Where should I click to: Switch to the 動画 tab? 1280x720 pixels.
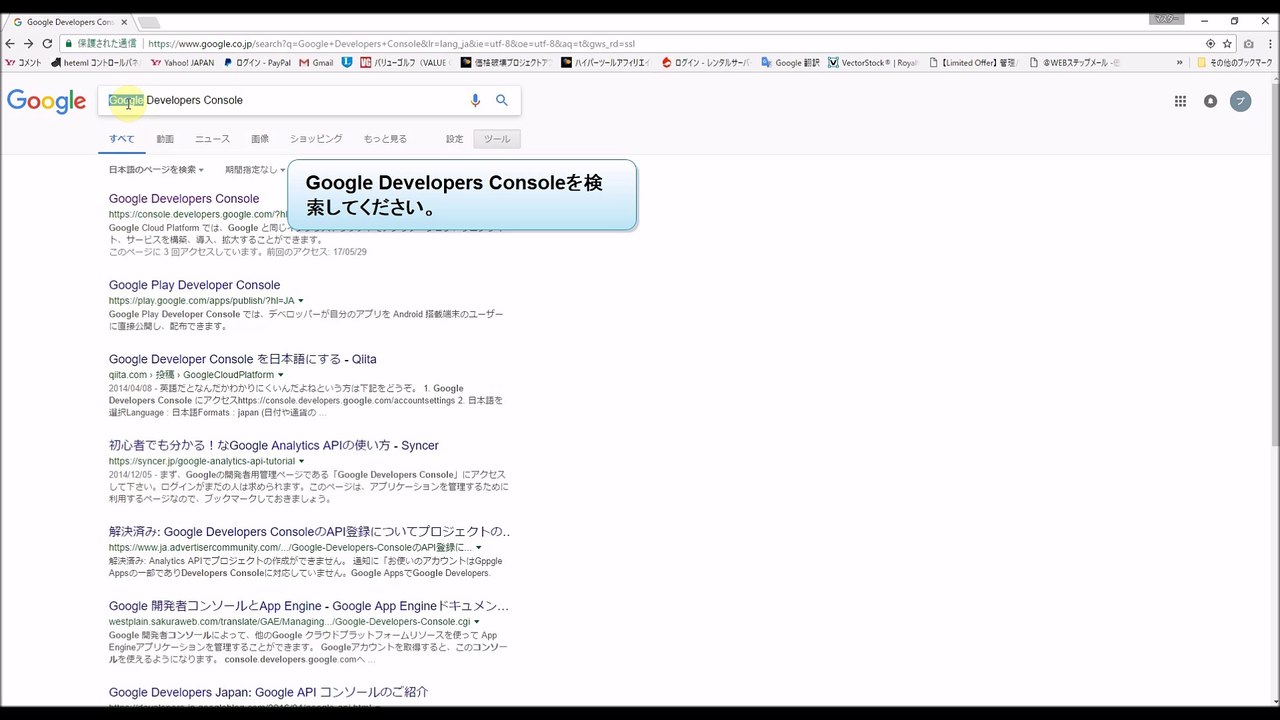pyautogui.click(x=165, y=139)
